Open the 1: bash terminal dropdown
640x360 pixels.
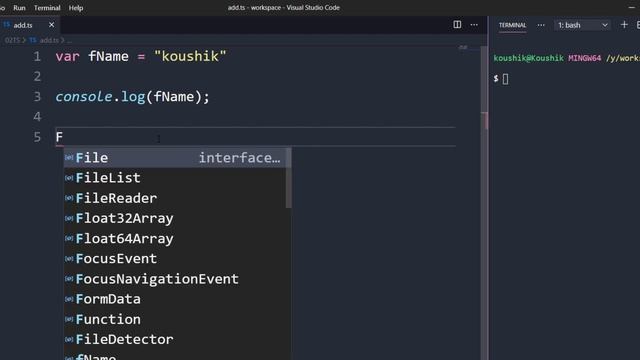(582, 25)
